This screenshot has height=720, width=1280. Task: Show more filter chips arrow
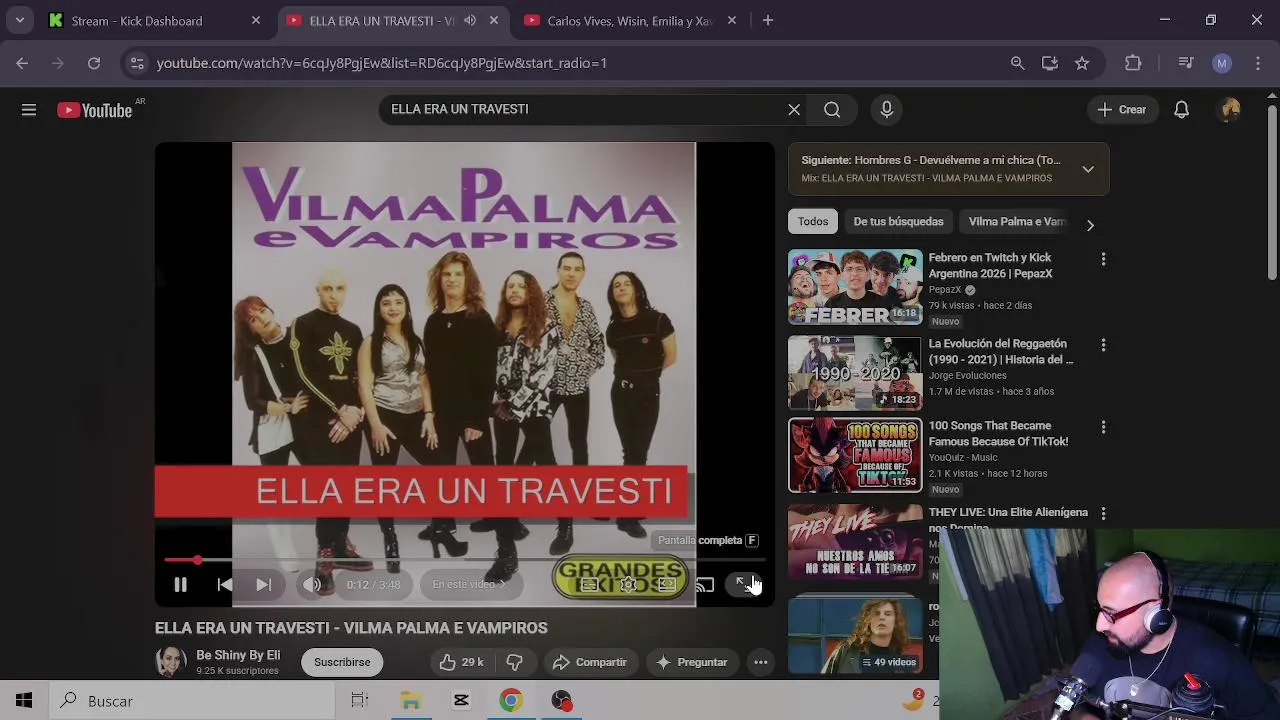click(1090, 225)
